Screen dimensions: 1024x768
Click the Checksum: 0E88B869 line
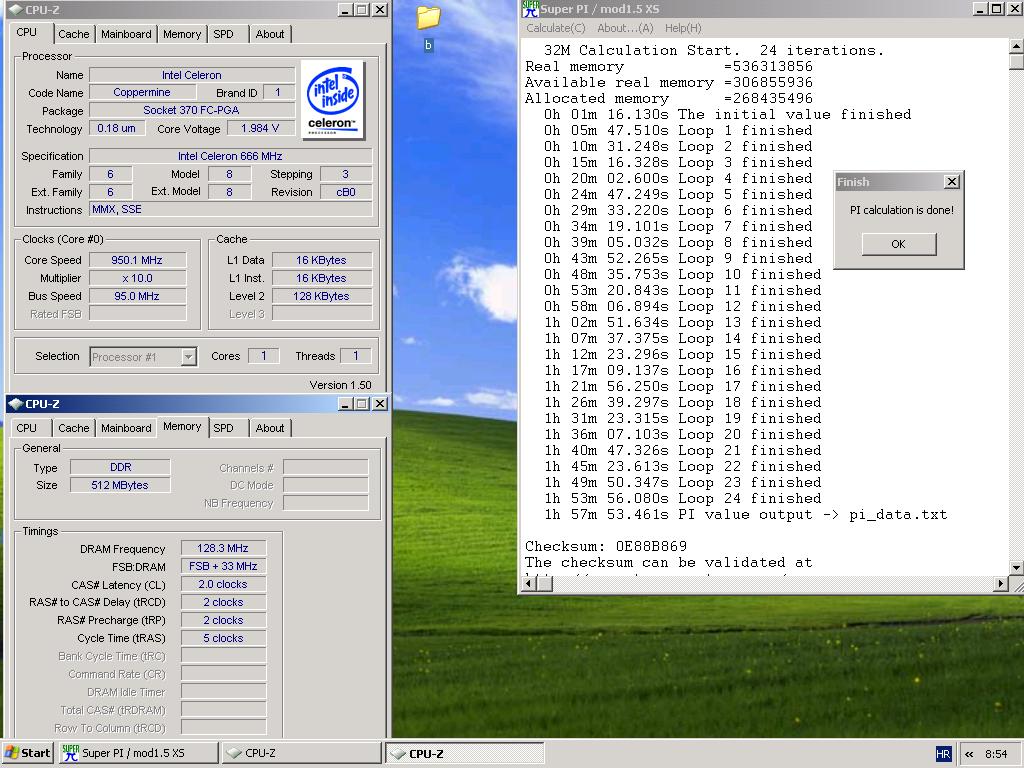(x=606, y=546)
